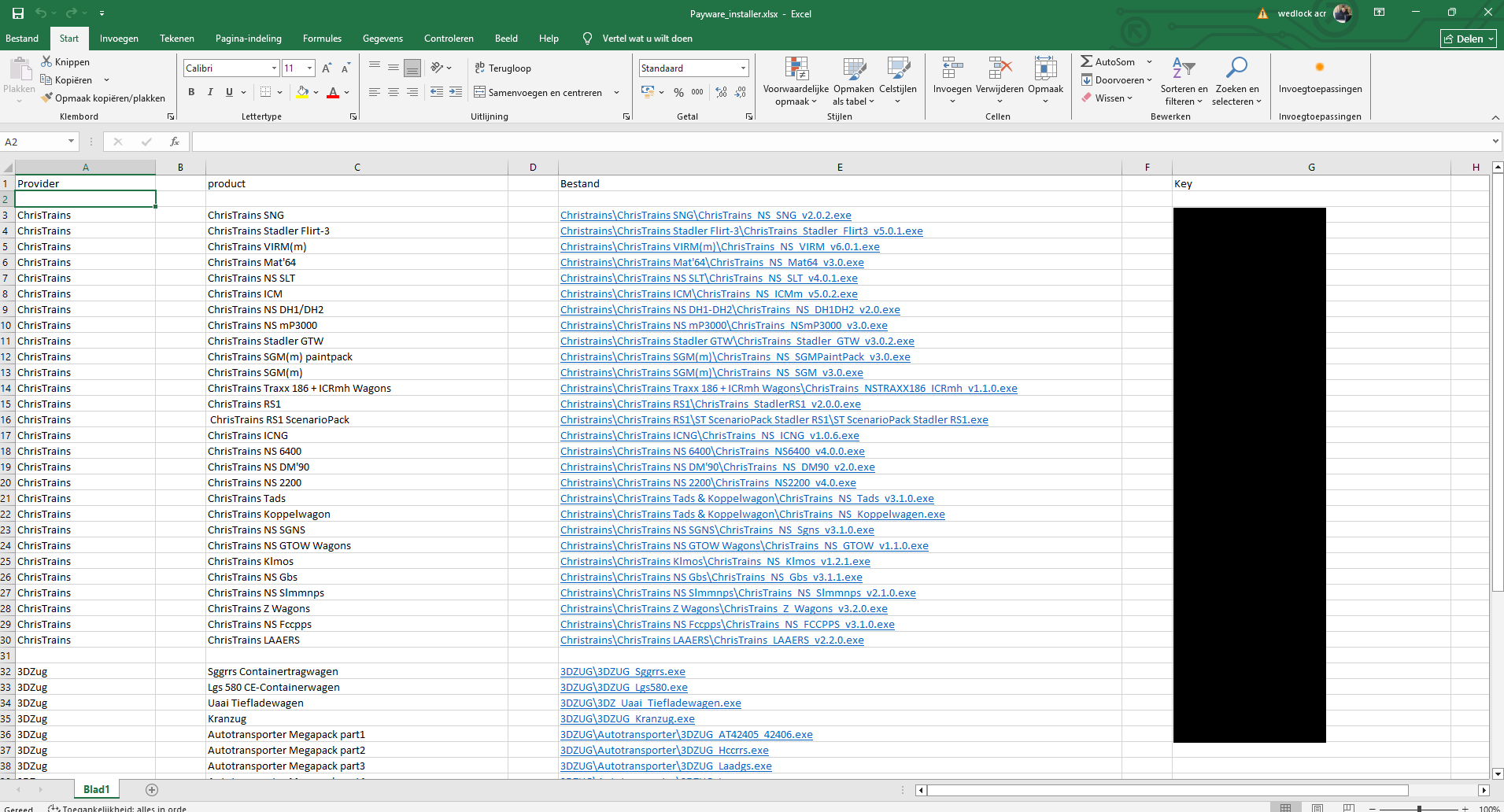
Task: Click the insert function fx icon
Action: click(x=175, y=142)
